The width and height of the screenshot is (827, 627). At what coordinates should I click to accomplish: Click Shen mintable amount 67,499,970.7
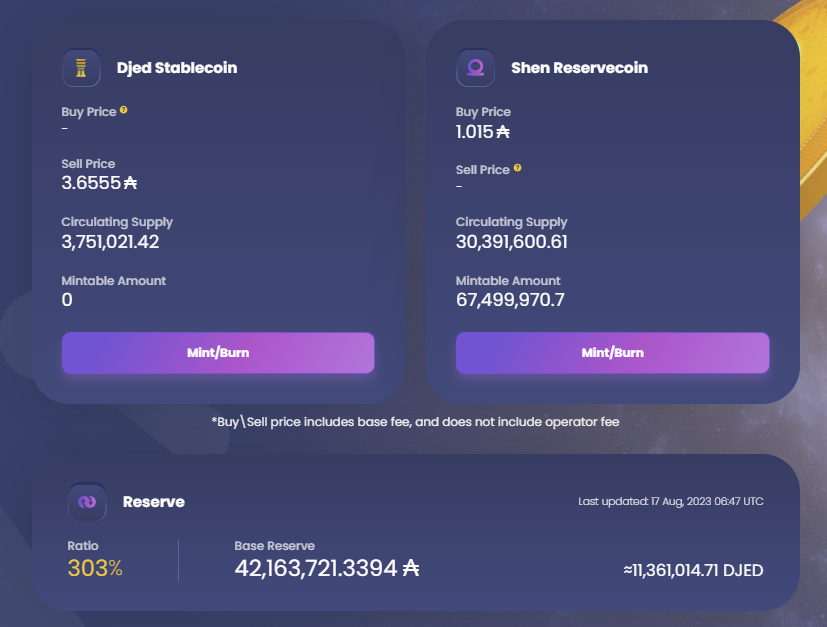point(510,300)
